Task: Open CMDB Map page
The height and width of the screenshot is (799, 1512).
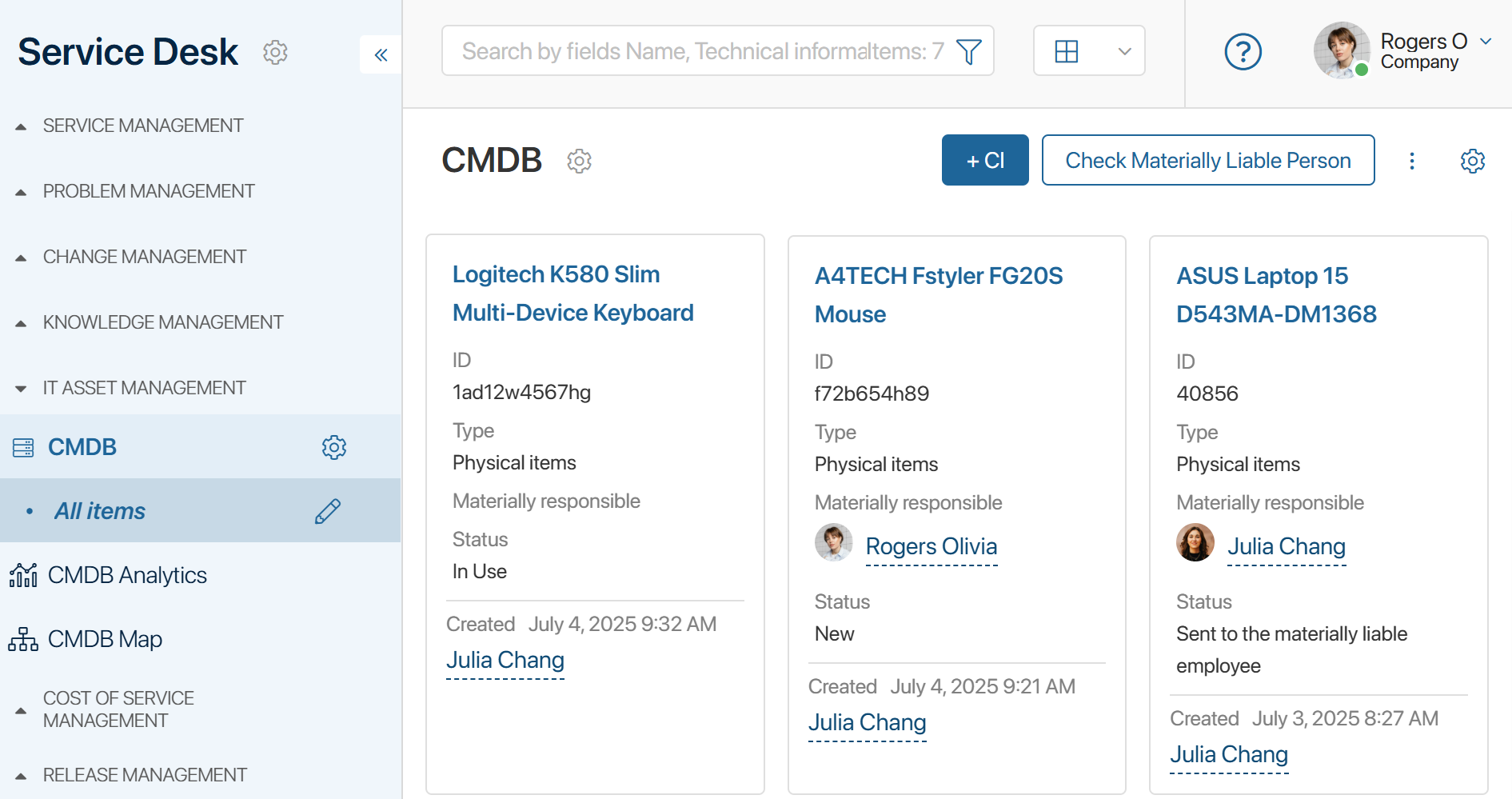Action: (x=105, y=639)
